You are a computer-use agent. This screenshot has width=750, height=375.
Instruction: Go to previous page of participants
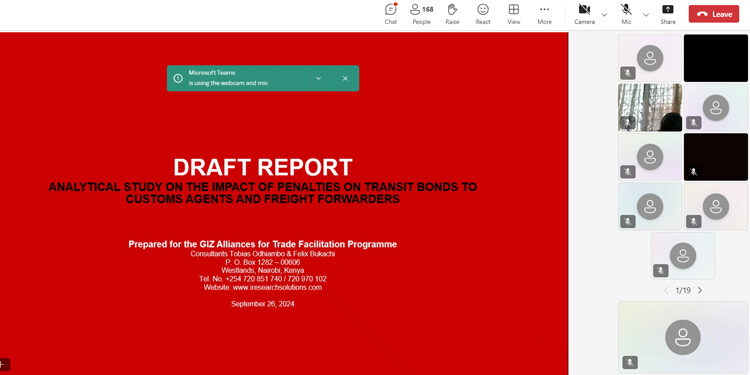[x=666, y=290]
